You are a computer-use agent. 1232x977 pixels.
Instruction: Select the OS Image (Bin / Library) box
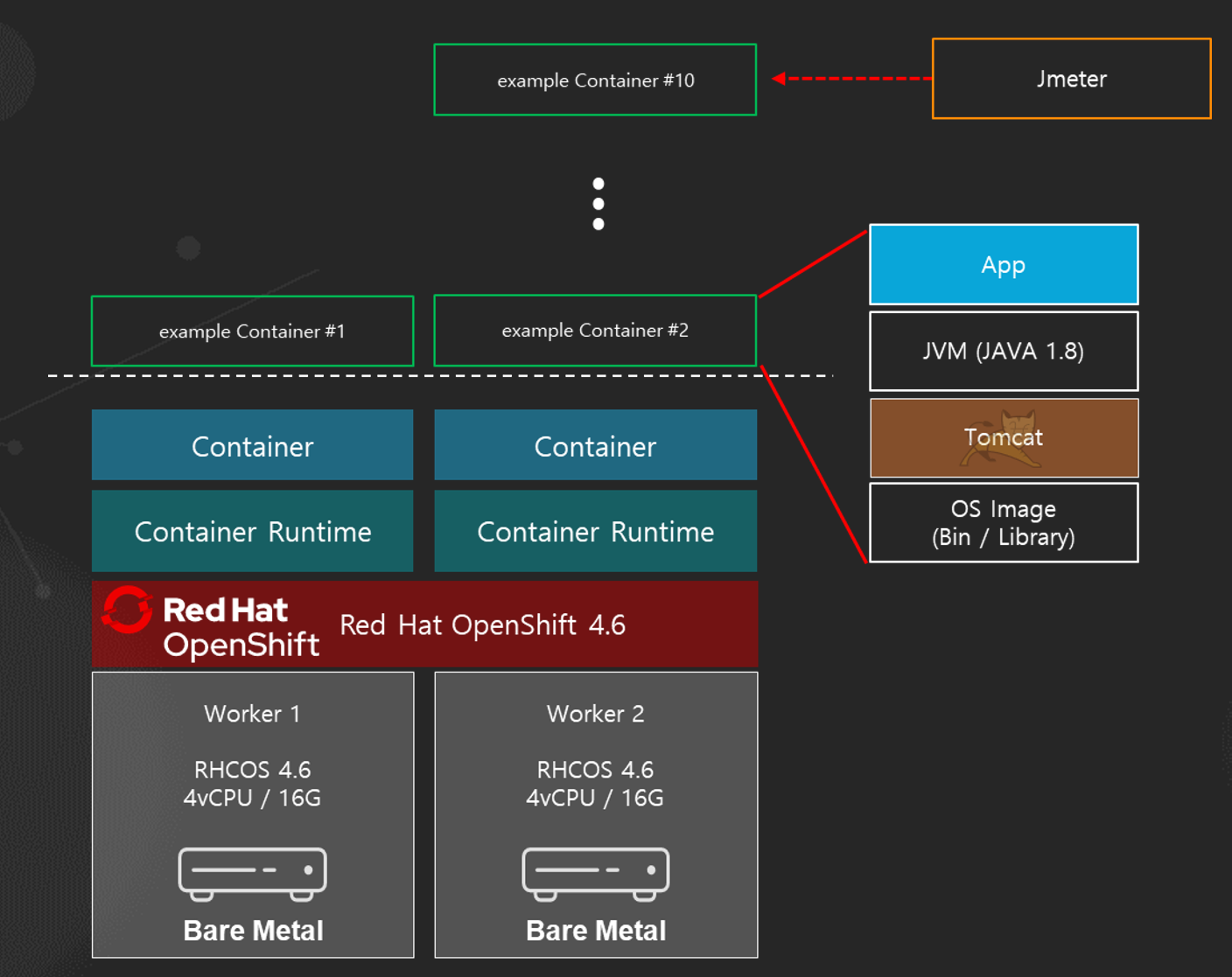1004,523
